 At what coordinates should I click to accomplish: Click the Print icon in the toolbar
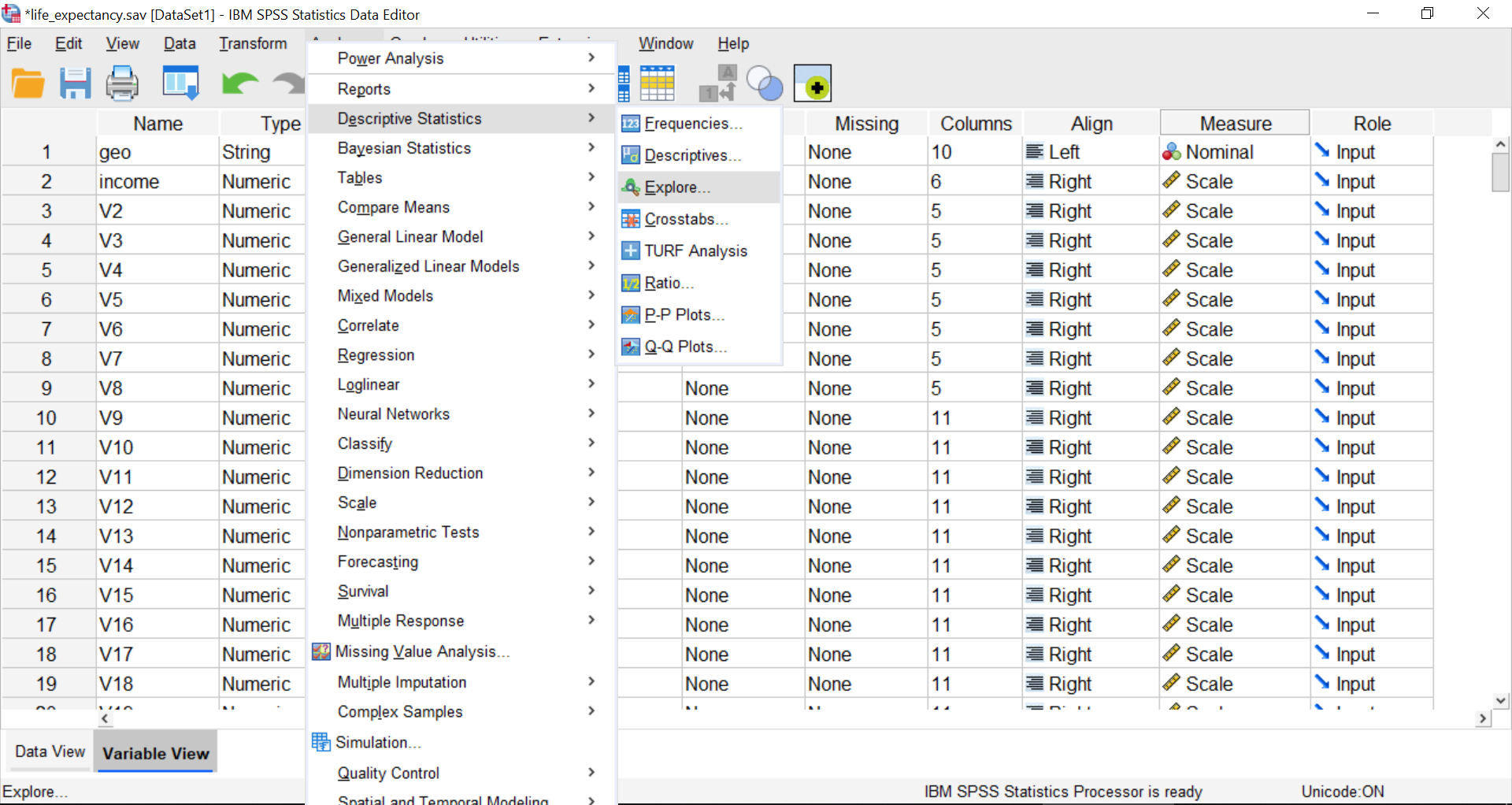[122, 83]
